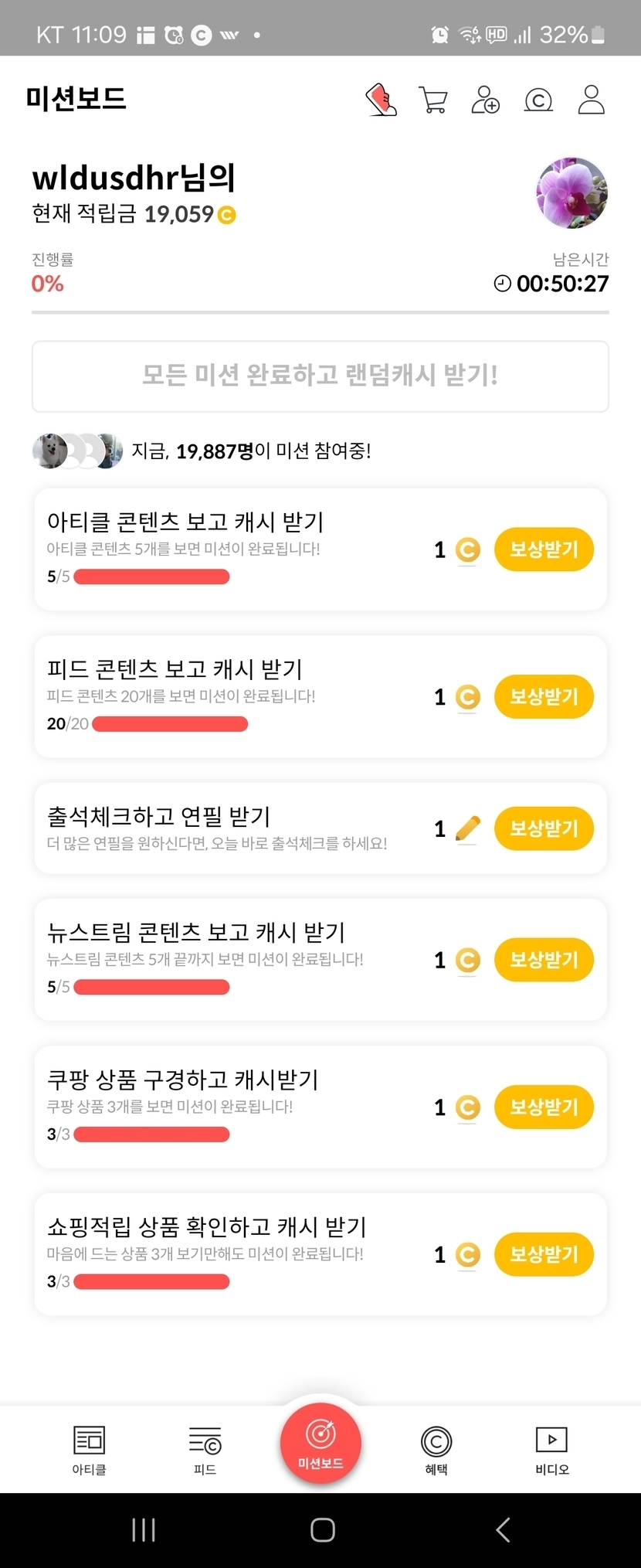
Task: Open the user profile icon
Action: (x=591, y=100)
